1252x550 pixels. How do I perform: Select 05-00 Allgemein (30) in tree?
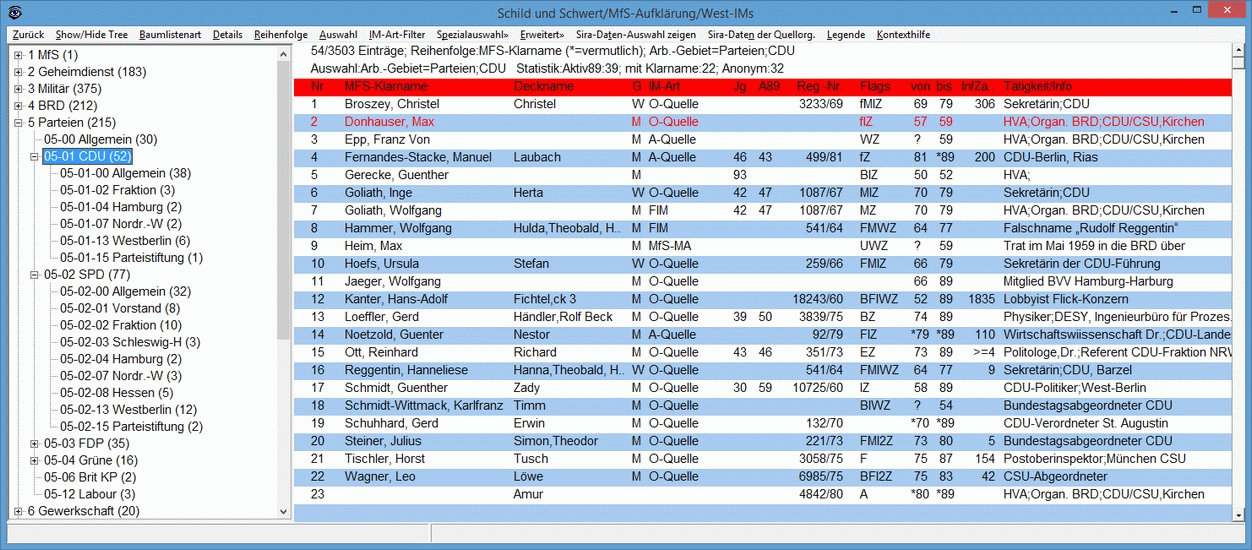100,140
